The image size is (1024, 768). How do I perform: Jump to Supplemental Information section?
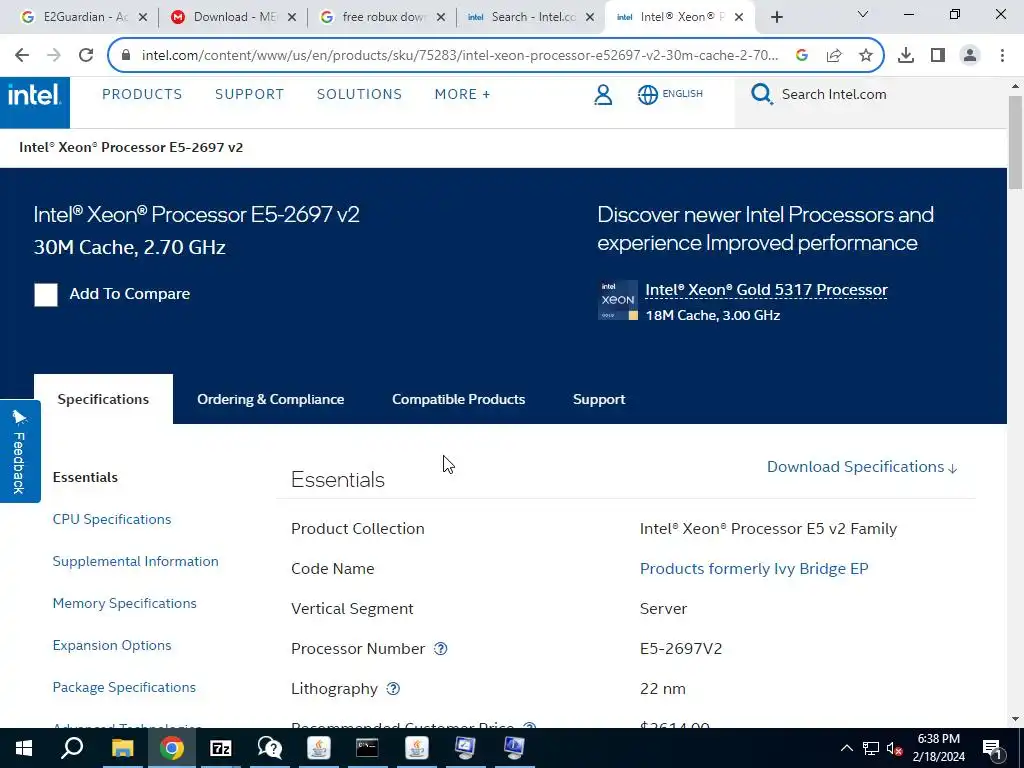135,561
